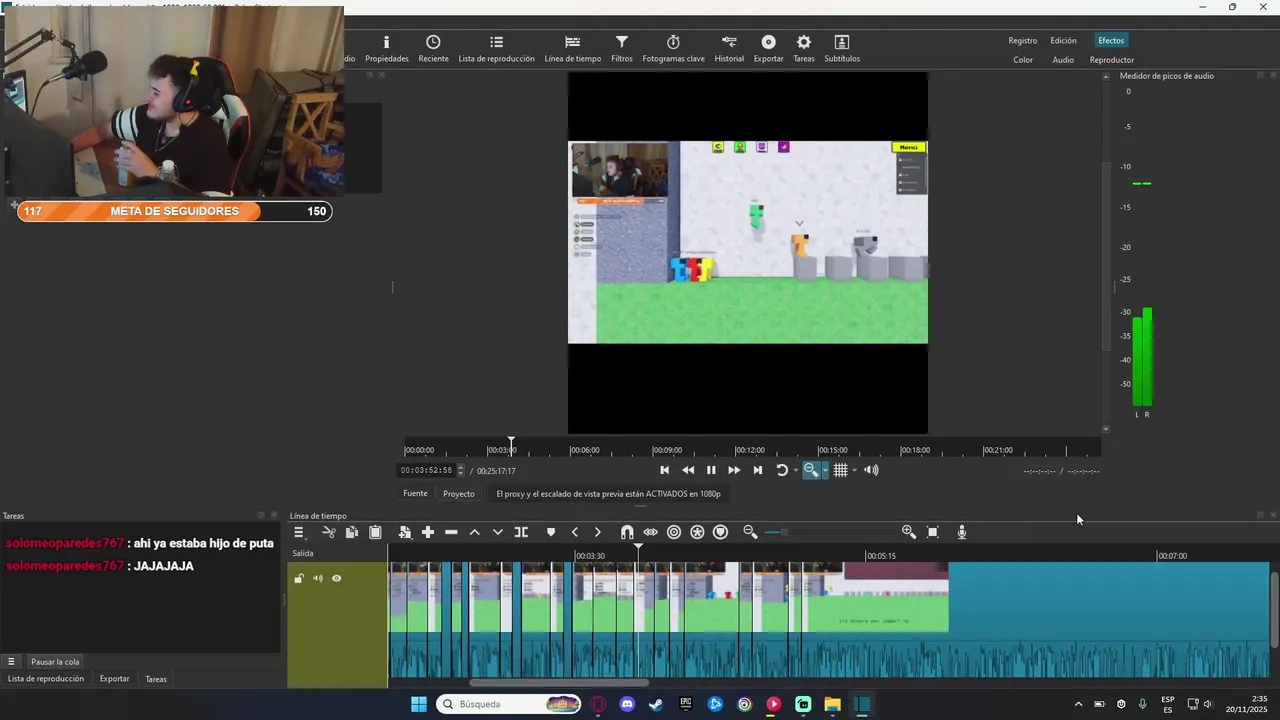Open the Reciente panel
The image size is (1280, 720).
tap(433, 48)
